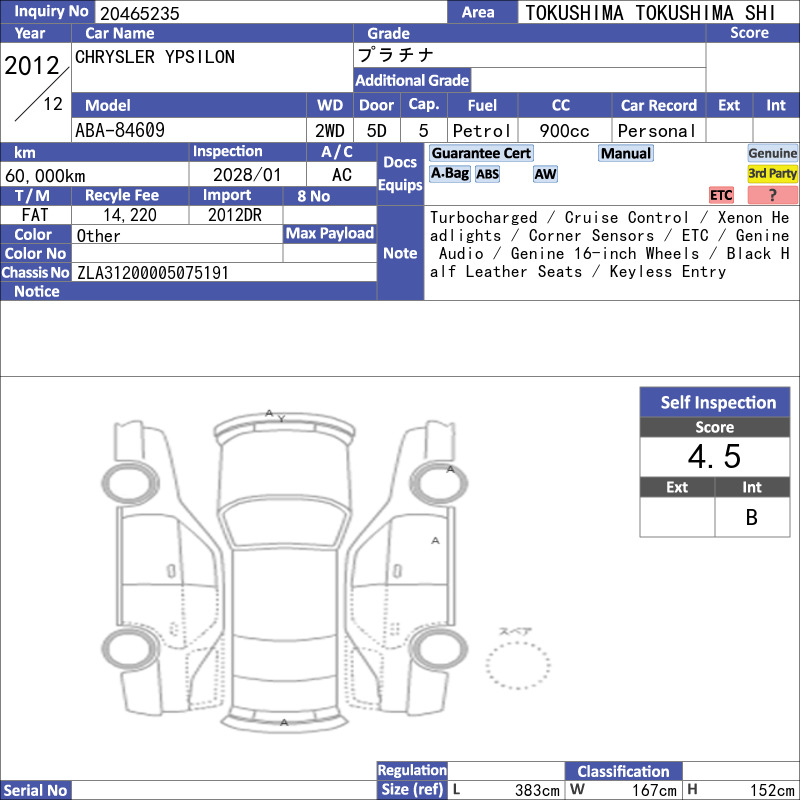Click the Guarantee Cert badge
Image resolution: width=800 pixels, height=800 pixels.
[x=481, y=153]
